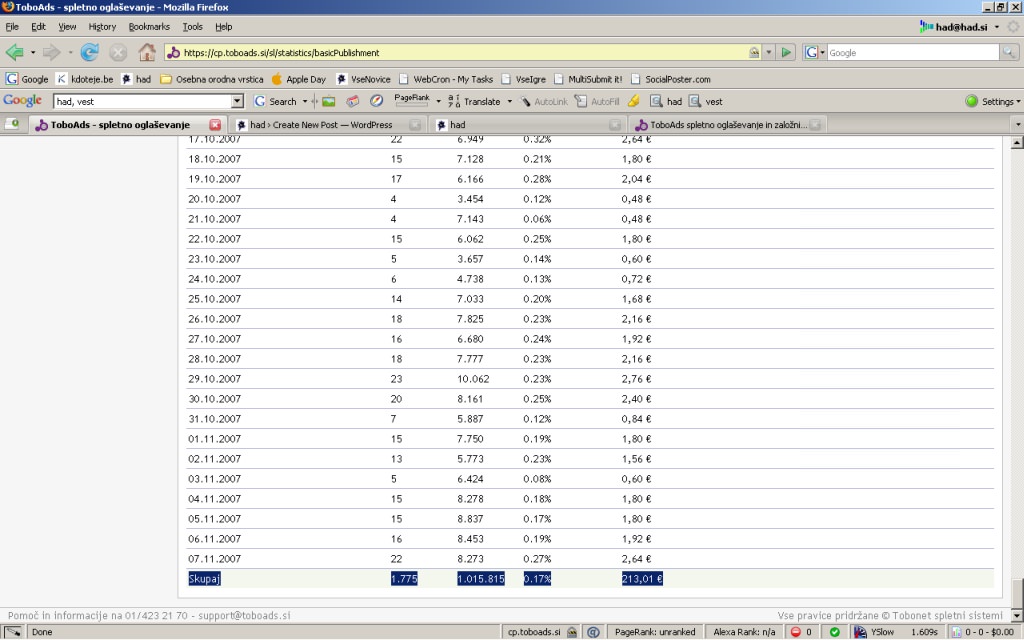The image size is (1024, 640).
Task: Open the tab list dropdown arrow
Action: 1017,125
